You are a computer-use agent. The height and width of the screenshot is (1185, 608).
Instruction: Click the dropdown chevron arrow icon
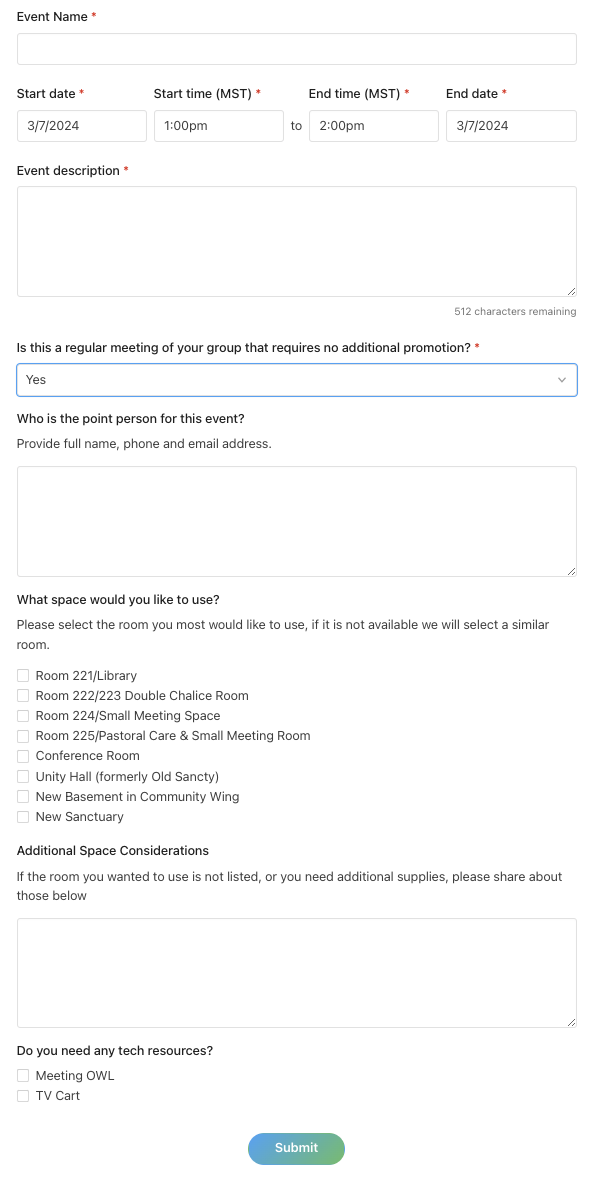[562, 380]
